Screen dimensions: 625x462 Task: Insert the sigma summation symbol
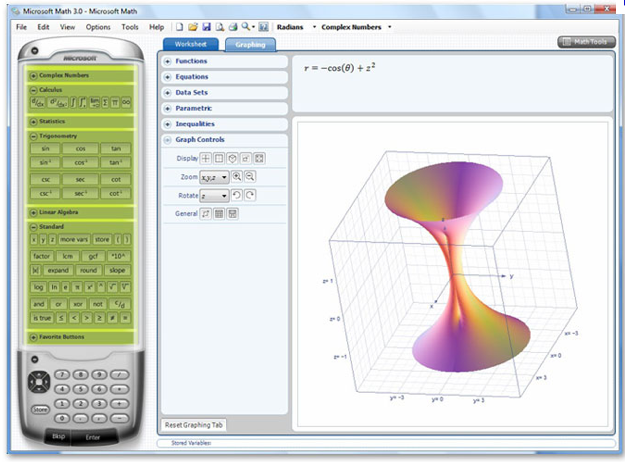click(105, 102)
